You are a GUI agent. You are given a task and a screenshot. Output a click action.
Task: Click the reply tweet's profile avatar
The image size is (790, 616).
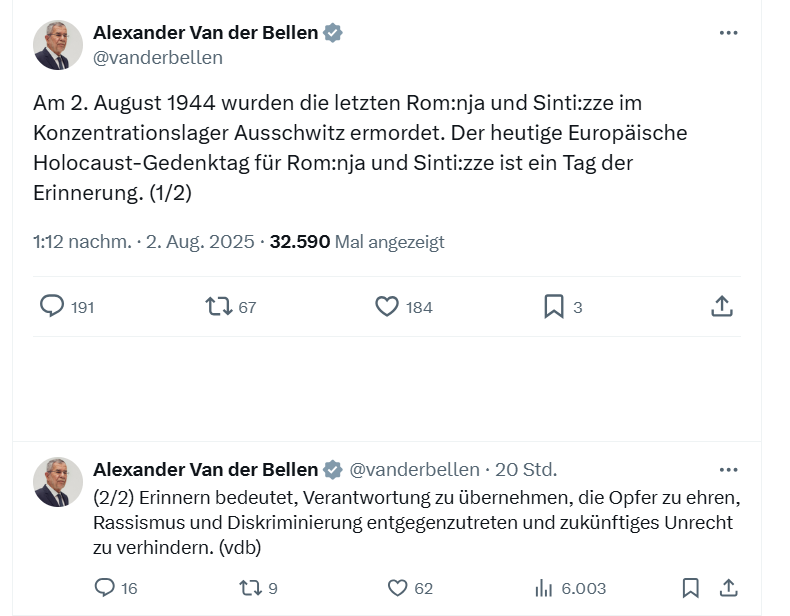point(58,482)
